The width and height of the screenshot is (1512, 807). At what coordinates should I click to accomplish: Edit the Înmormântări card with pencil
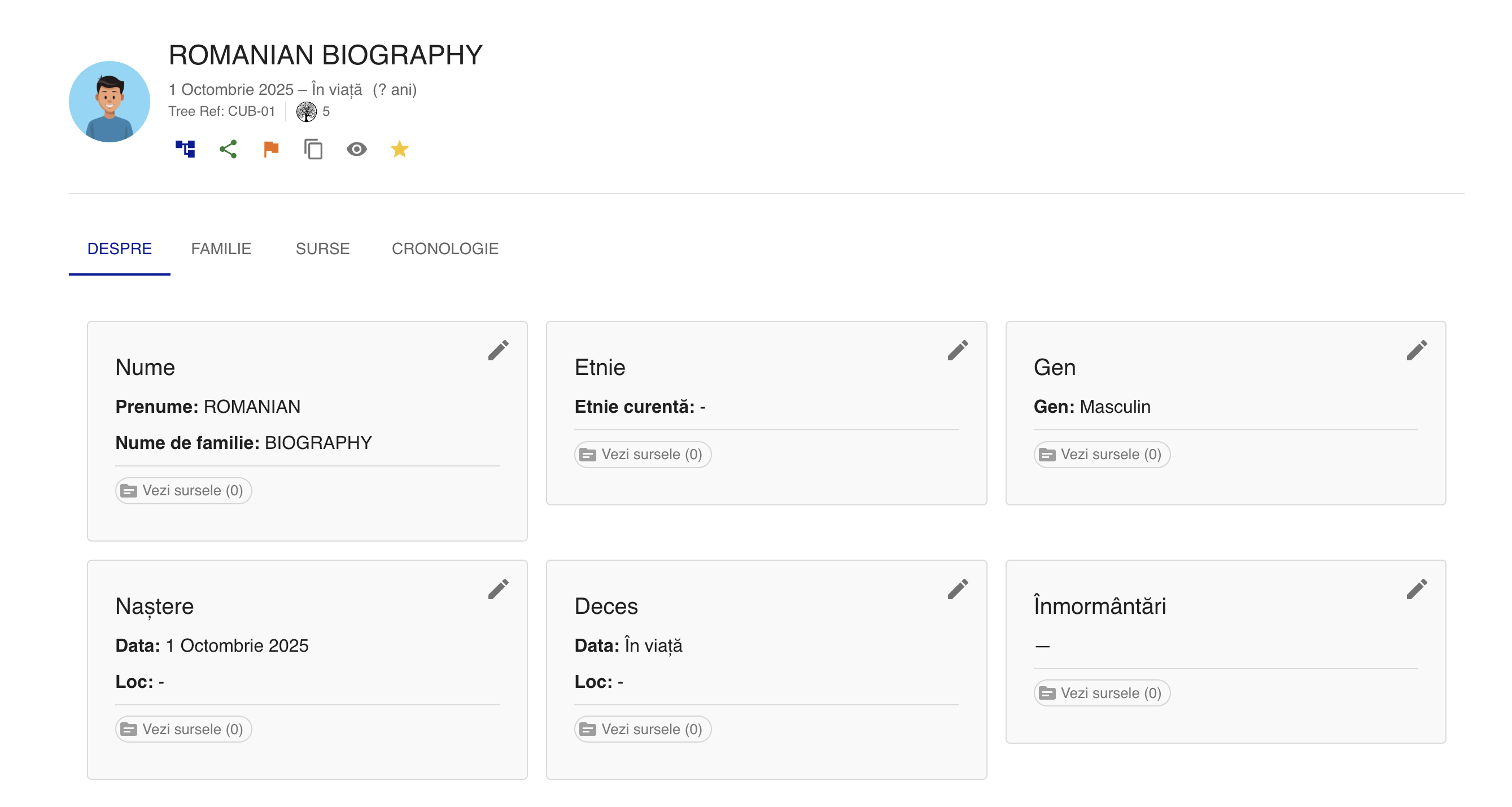1417,589
